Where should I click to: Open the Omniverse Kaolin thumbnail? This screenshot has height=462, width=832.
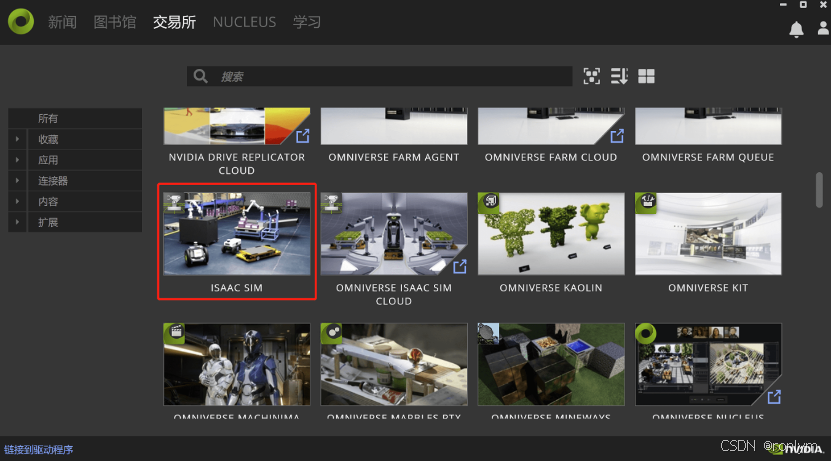(551, 234)
